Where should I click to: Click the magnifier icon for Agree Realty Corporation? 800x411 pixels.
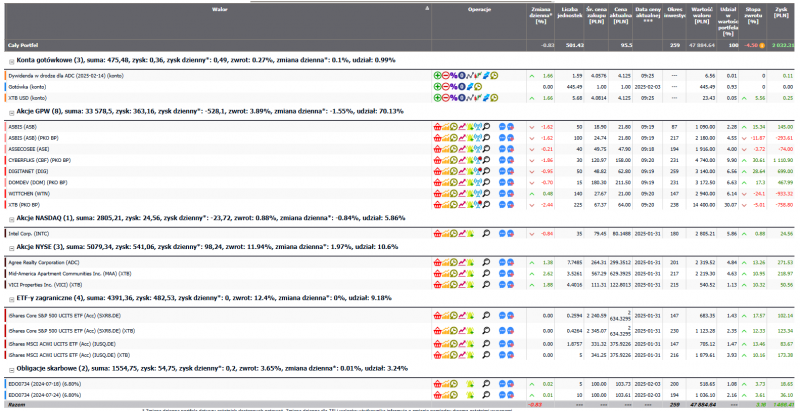click(x=485, y=262)
